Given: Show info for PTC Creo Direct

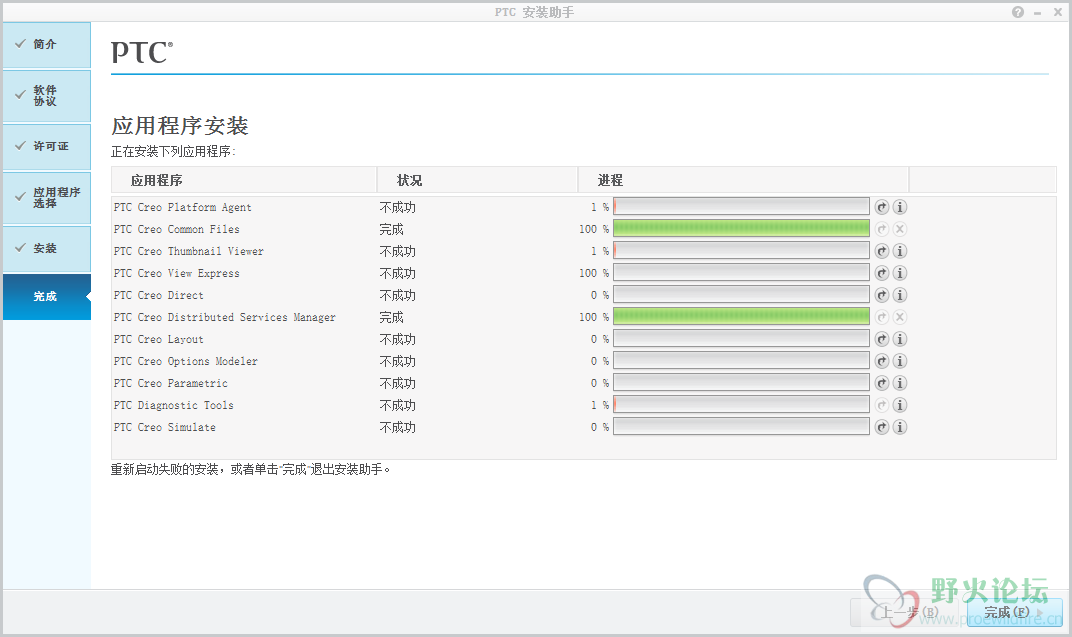Looking at the screenshot, I should [900, 295].
